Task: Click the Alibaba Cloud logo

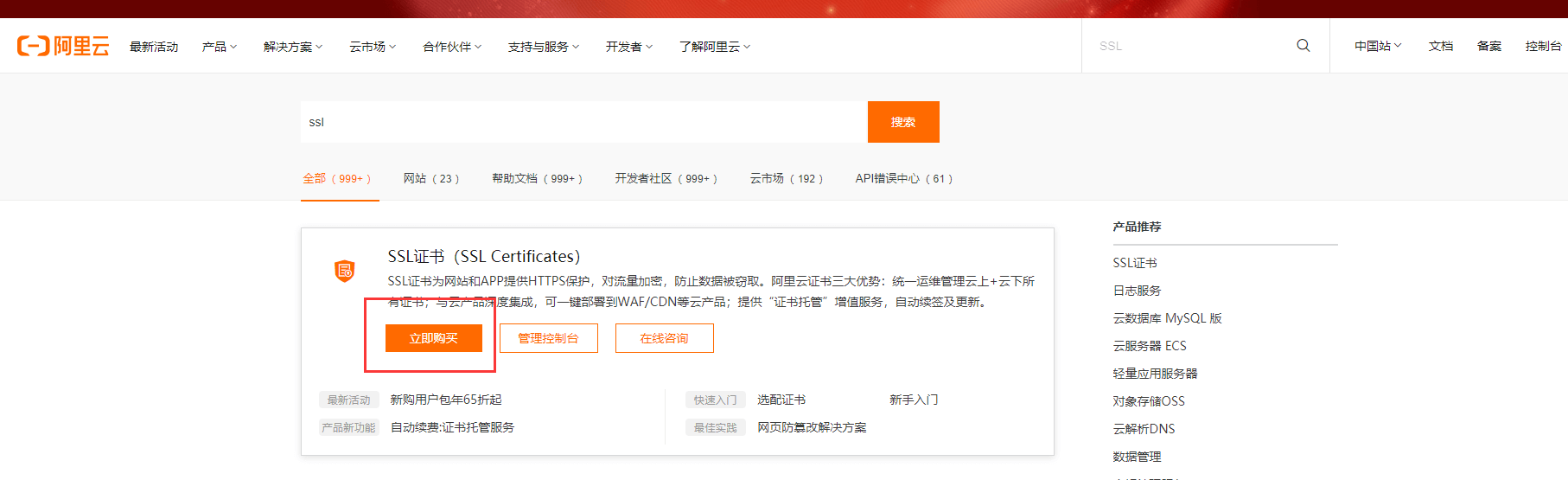Action: coord(63,46)
